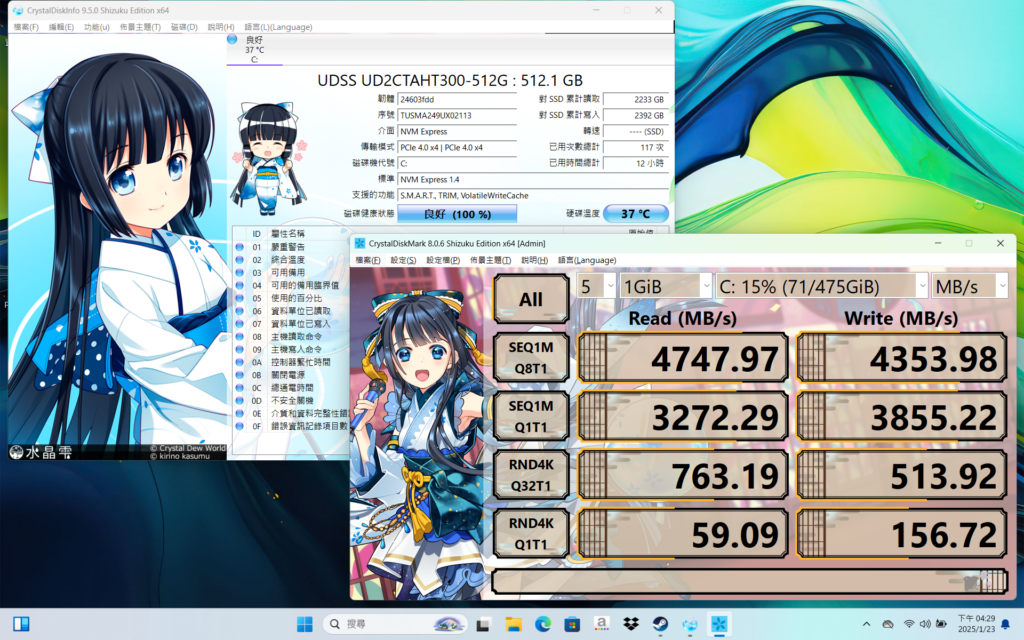Screen dimensions: 1024x640
Task: Open Task View on taskbar
Action: point(483,625)
